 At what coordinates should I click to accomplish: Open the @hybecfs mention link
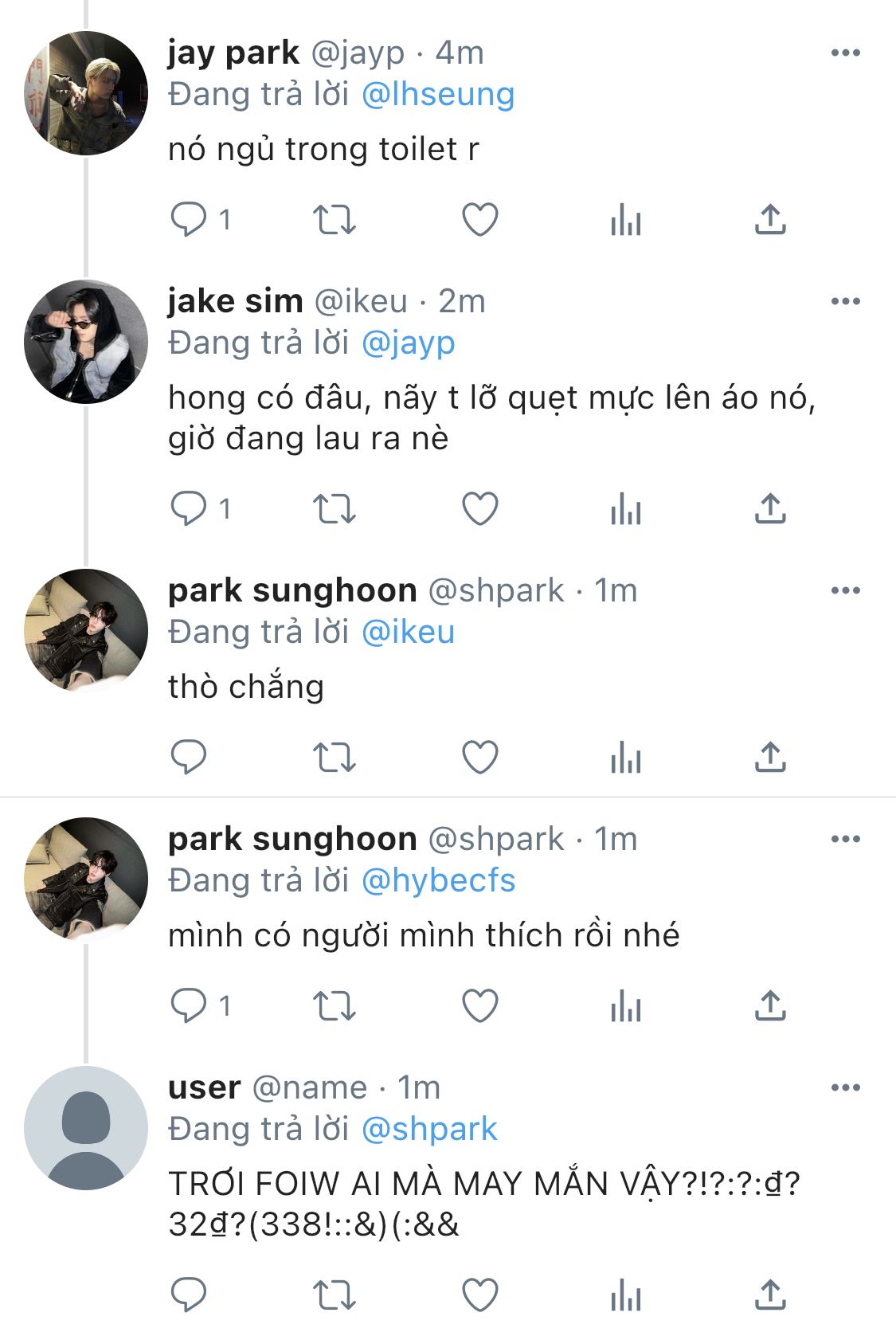[438, 881]
